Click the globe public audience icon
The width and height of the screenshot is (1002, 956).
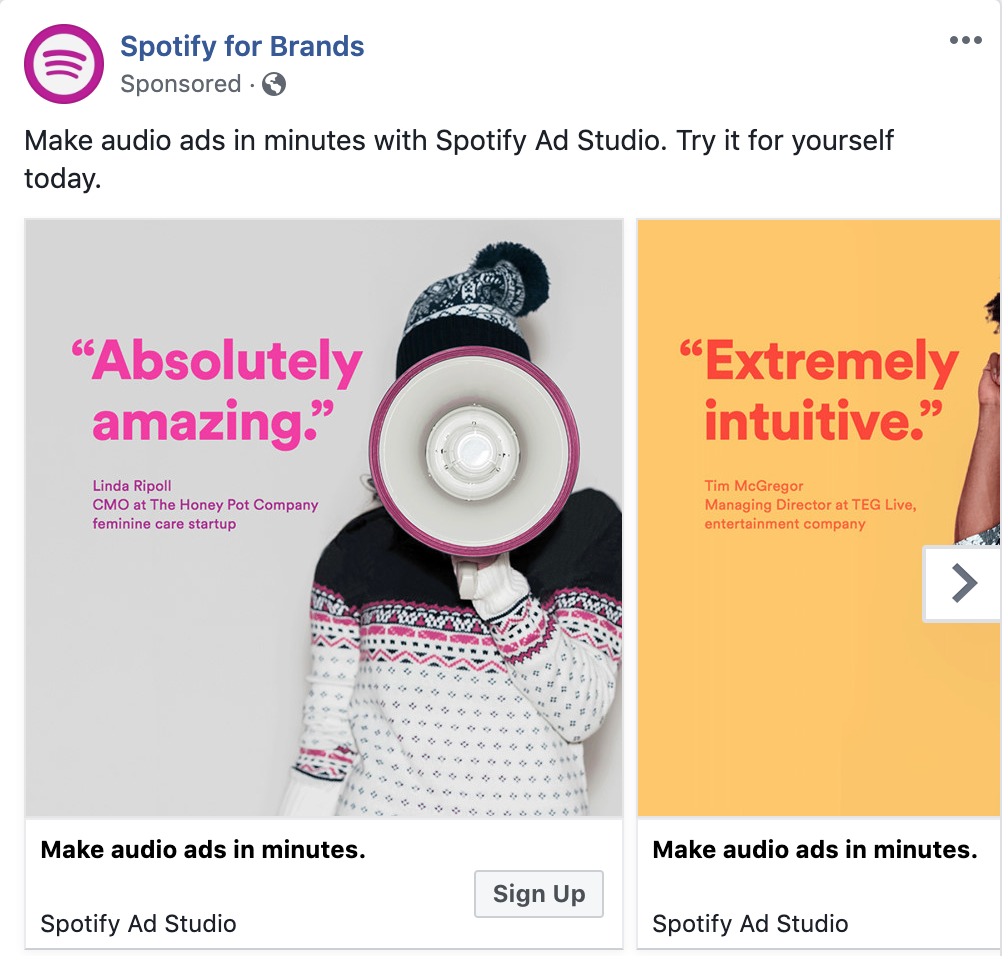click(x=274, y=84)
